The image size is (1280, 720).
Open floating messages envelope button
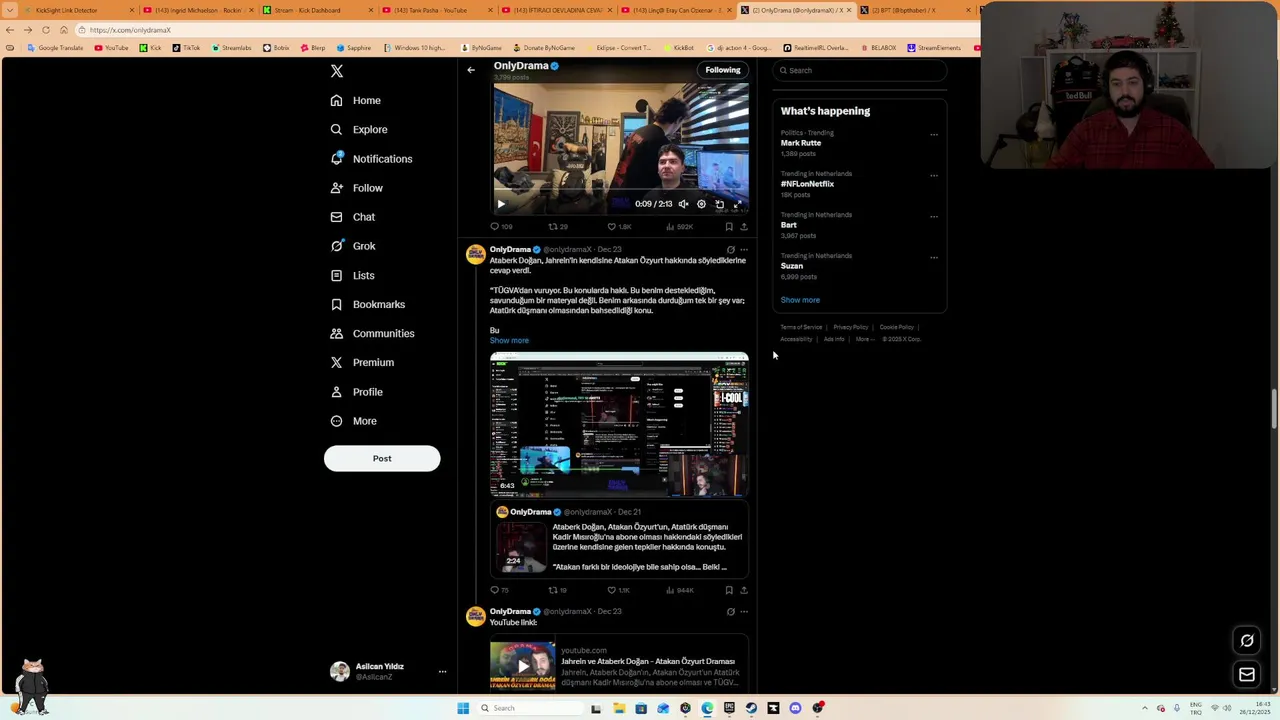(1247, 675)
